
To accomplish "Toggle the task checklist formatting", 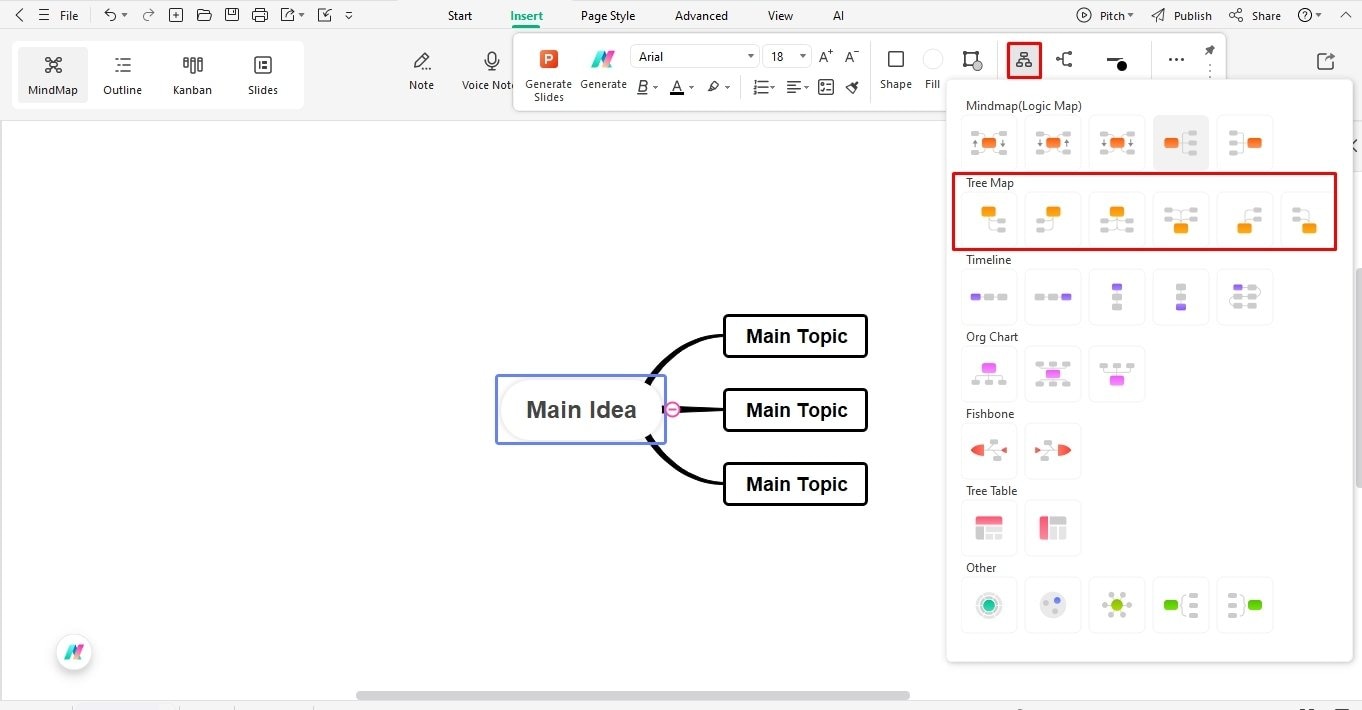I will click(x=825, y=87).
